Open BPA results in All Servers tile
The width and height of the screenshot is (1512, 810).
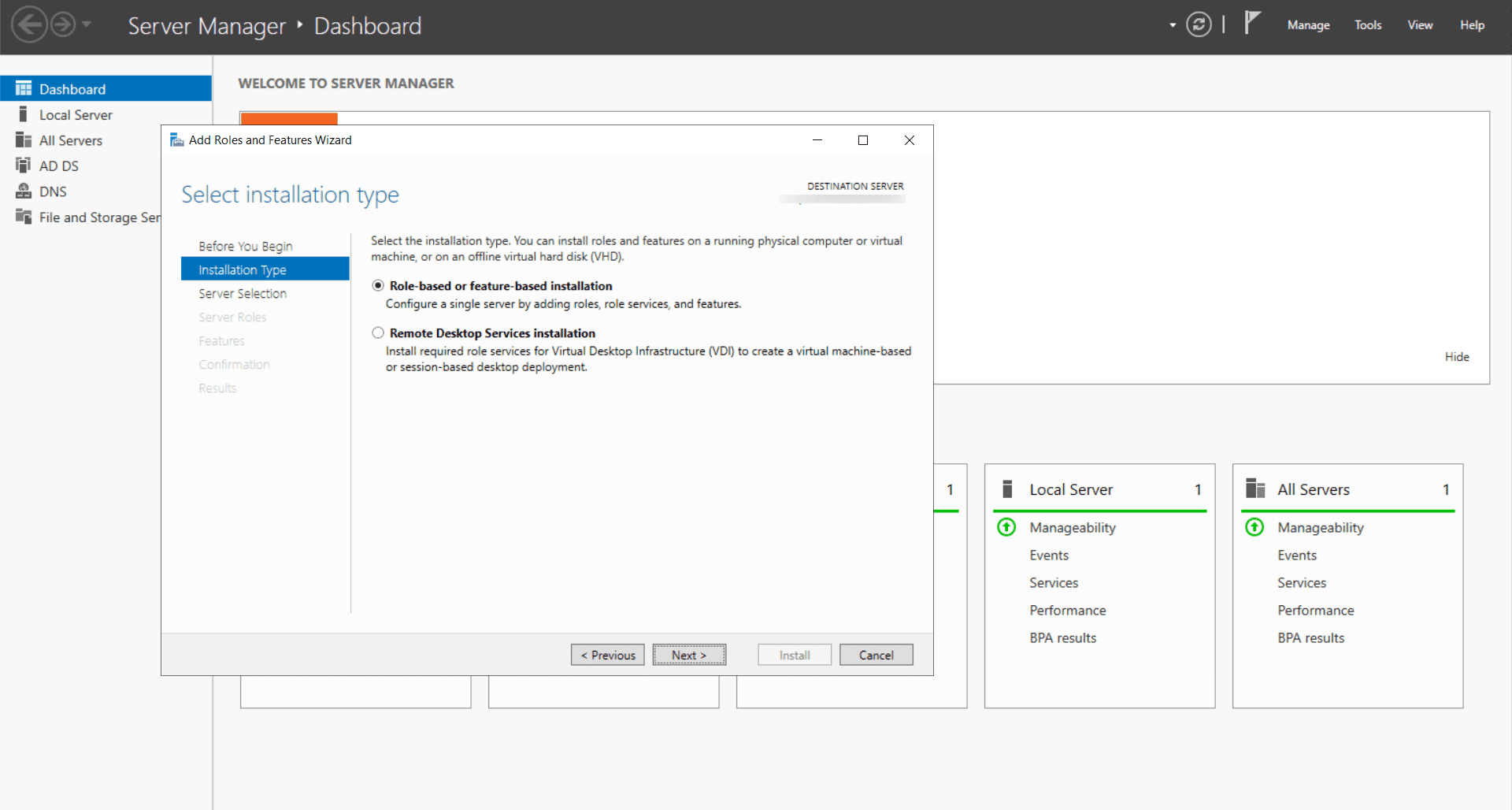tap(1311, 638)
